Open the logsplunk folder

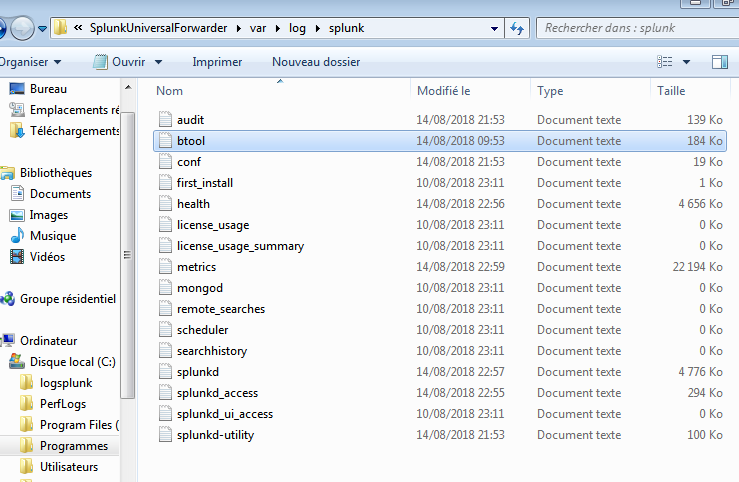click(66, 383)
